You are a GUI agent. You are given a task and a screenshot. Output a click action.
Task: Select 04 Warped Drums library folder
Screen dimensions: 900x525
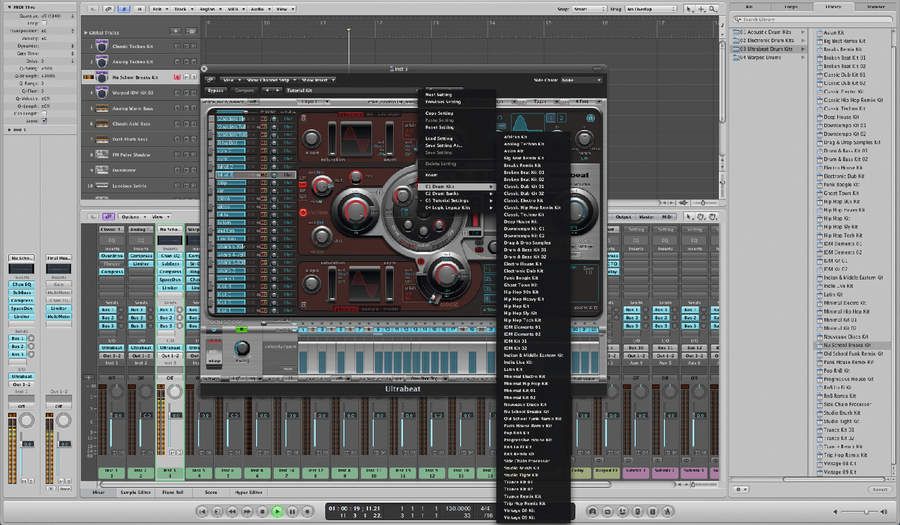coord(769,57)
